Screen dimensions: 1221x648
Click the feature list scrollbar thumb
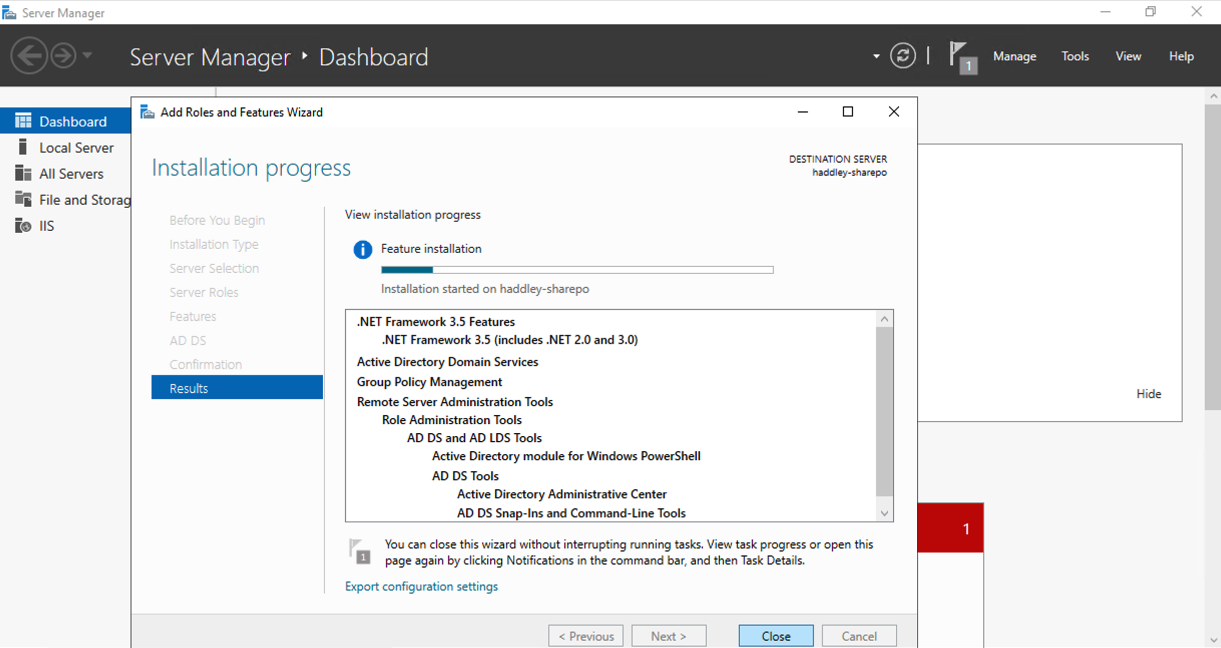click(x=884, y=411)
